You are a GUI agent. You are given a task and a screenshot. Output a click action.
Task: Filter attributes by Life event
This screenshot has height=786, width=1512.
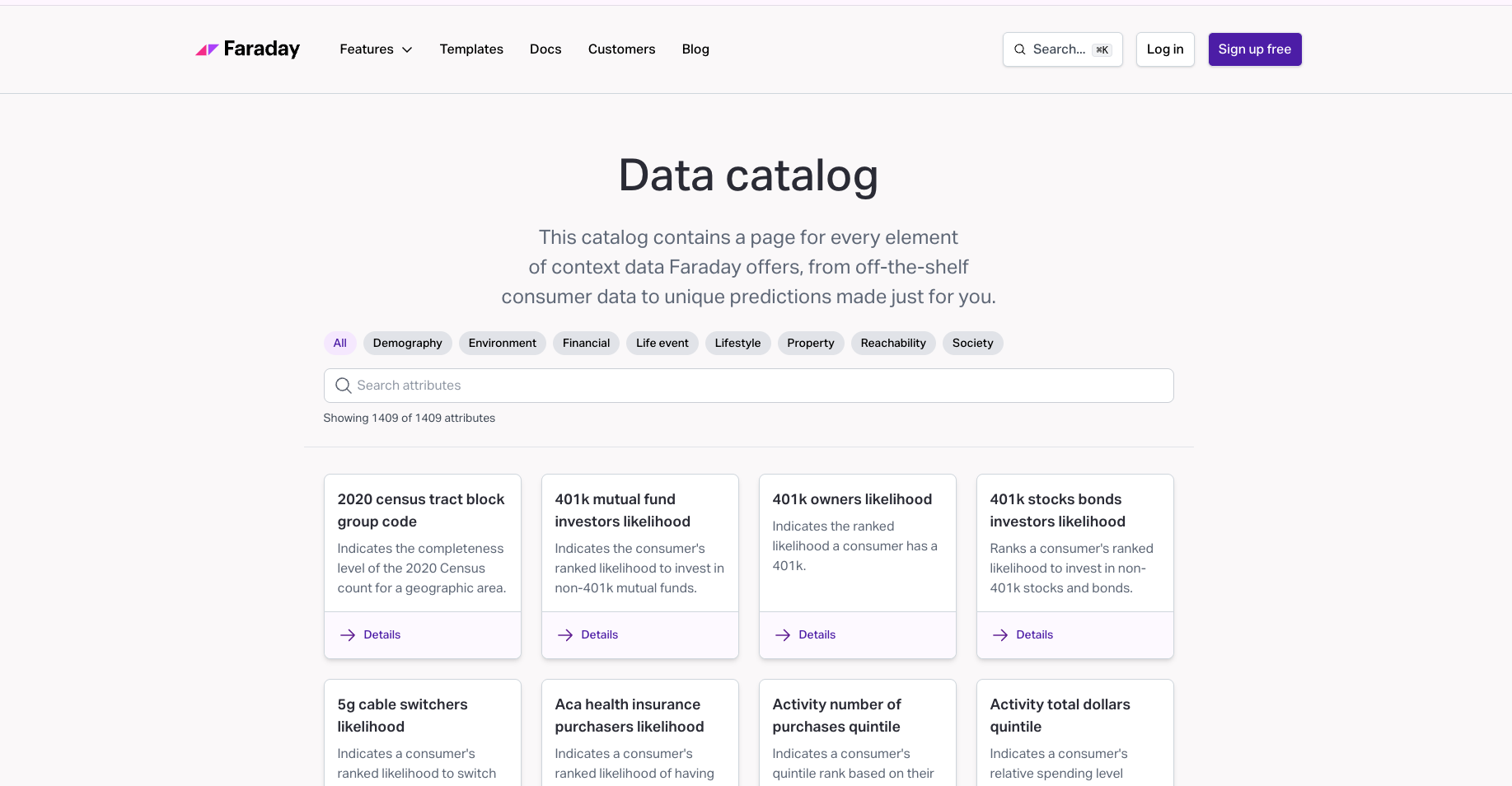[x=662, y=344]
